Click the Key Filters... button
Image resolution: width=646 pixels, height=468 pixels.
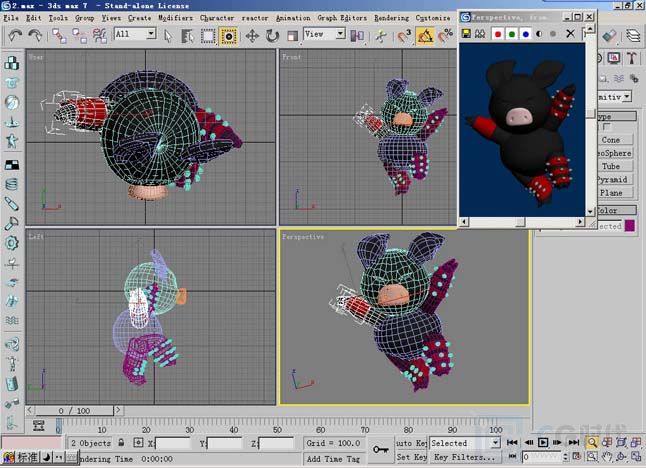(465, 457)
